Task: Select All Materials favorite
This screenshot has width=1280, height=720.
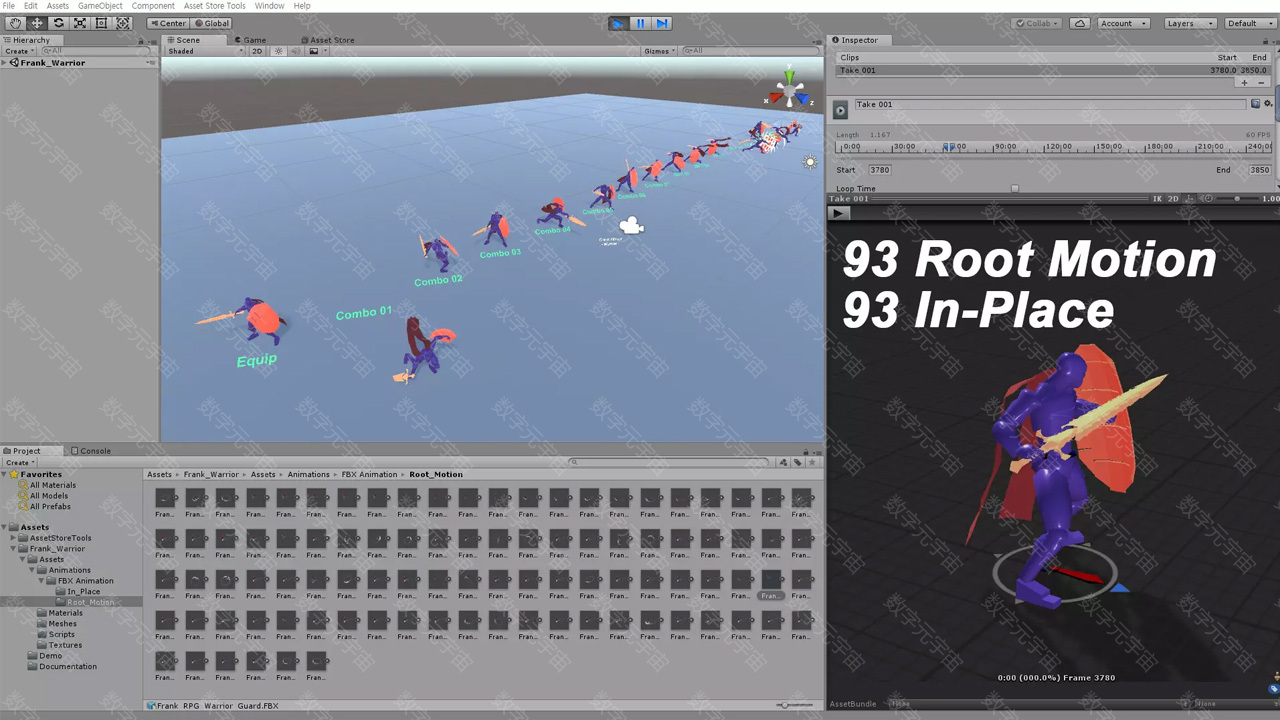Action: [52, 485]
